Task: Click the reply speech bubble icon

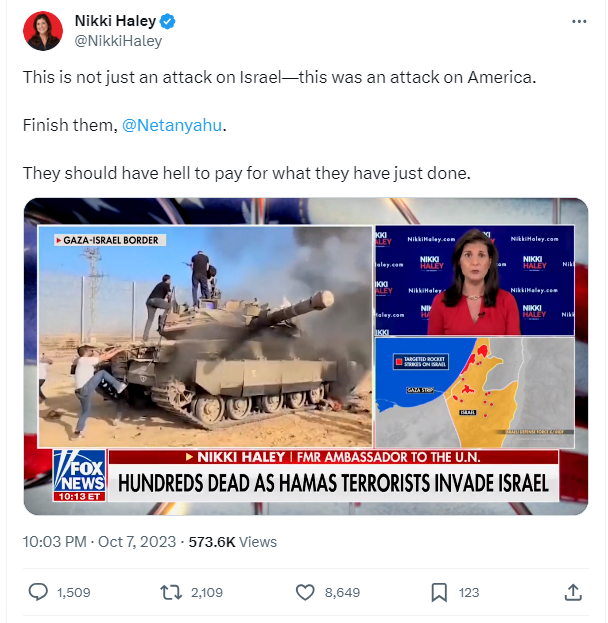Action: (x=38, y=592)
